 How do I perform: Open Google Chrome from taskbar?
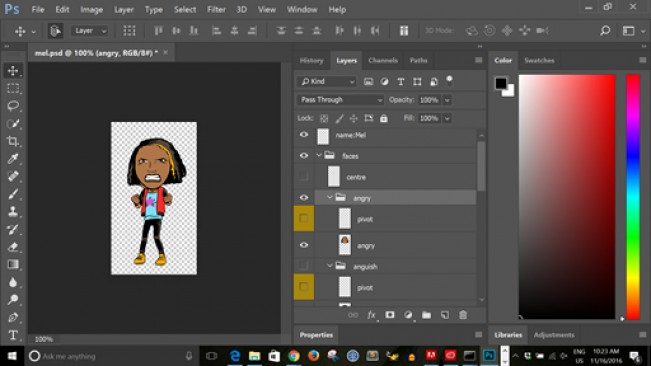(x=294, y=356)
